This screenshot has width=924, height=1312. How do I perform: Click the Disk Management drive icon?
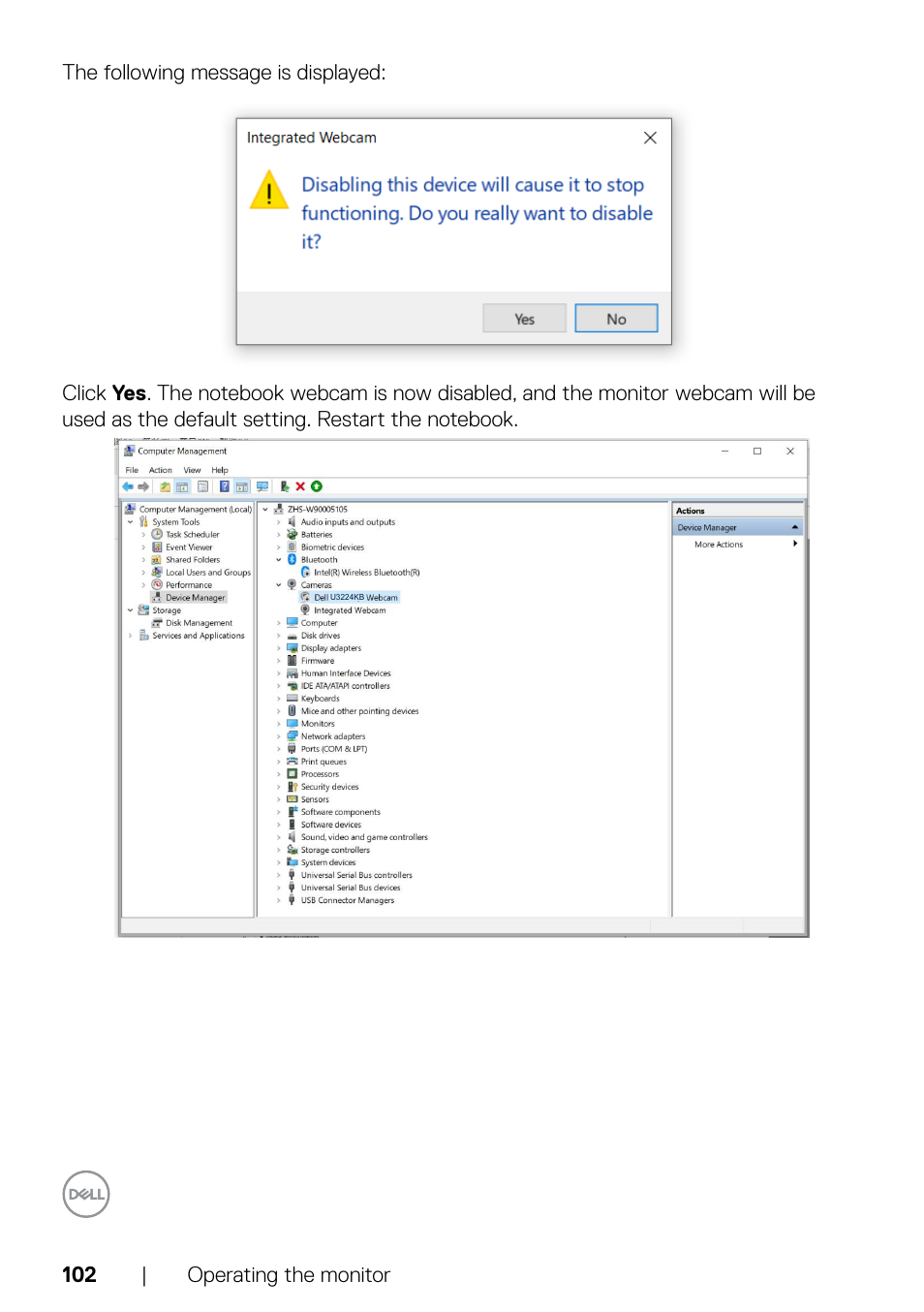(157, 623)
